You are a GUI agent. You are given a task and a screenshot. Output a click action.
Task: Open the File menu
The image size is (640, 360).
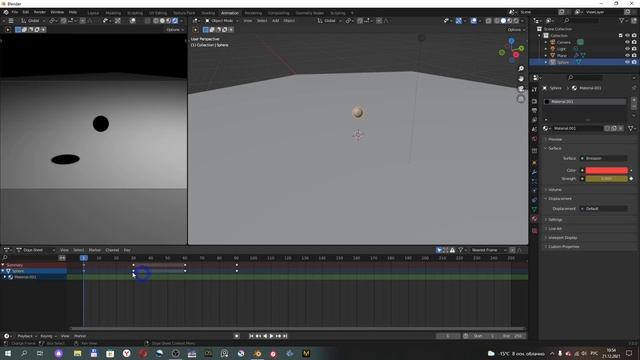click(15, 12)
